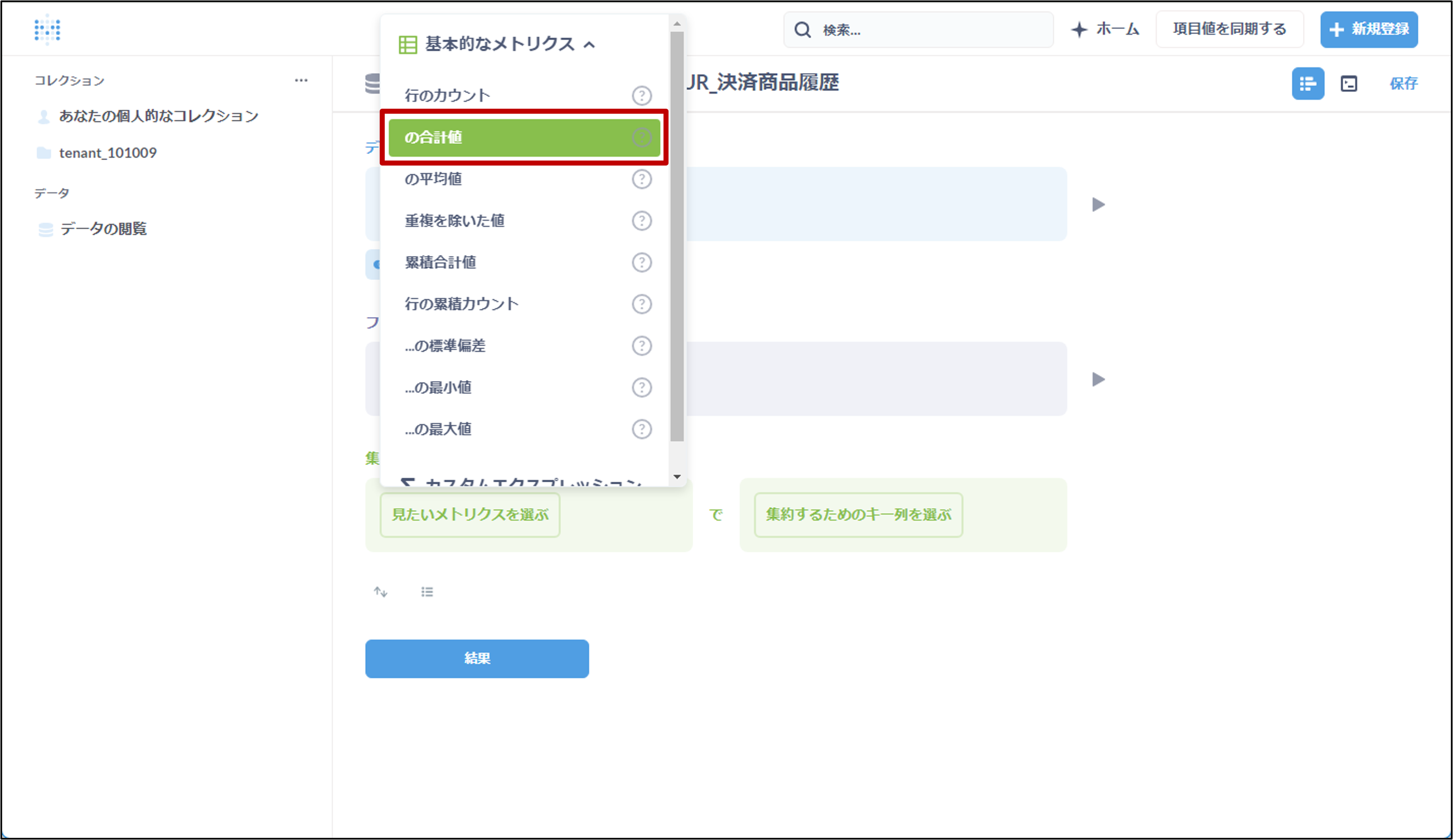This screenshot has height=840, width=1453.
Task: Collapse the 基本的なメトリクス section
Action: pos(500,45)
